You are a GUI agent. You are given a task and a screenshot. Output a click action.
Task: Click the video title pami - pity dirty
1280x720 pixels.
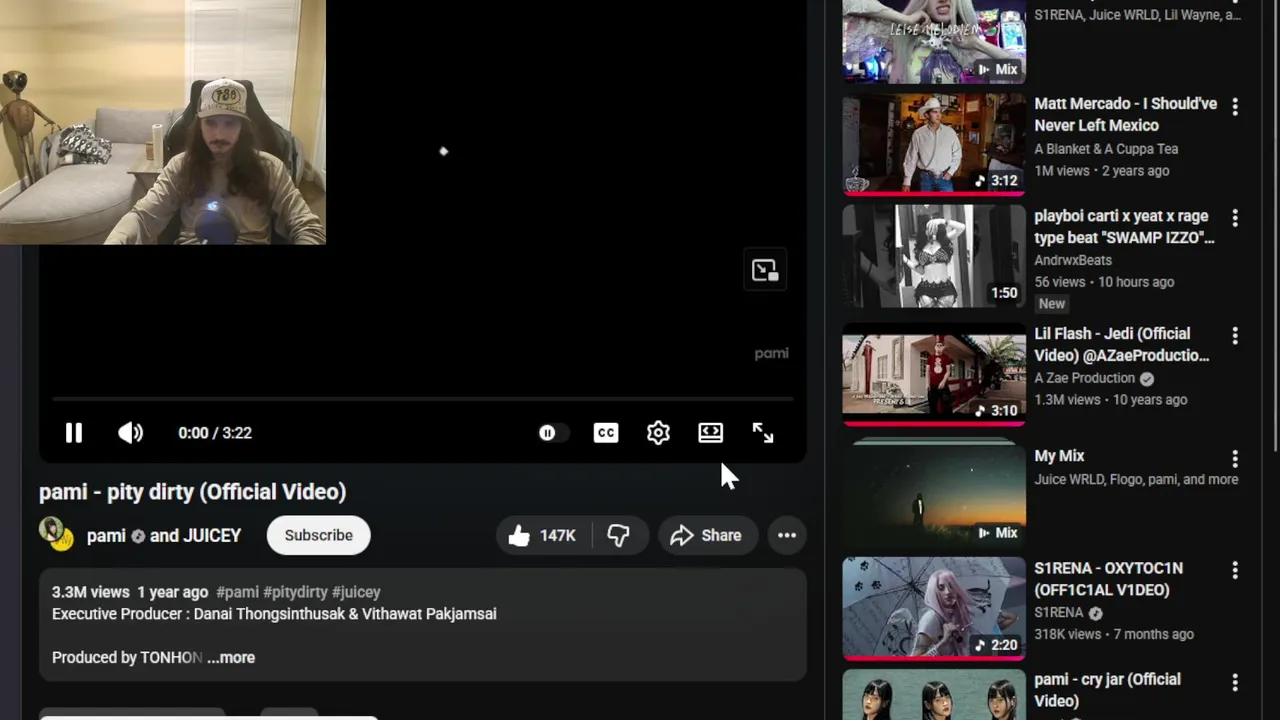coord(192,491)
